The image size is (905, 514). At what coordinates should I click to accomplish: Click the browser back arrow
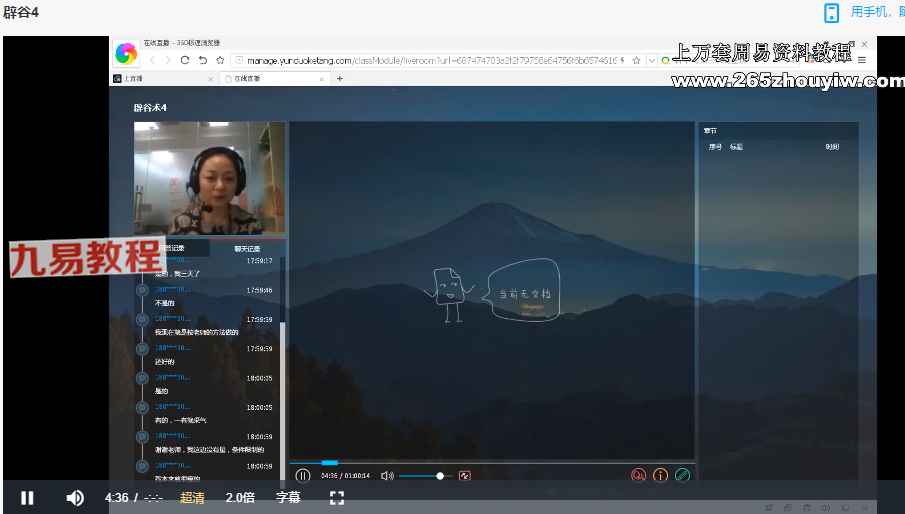click(153, 60)
